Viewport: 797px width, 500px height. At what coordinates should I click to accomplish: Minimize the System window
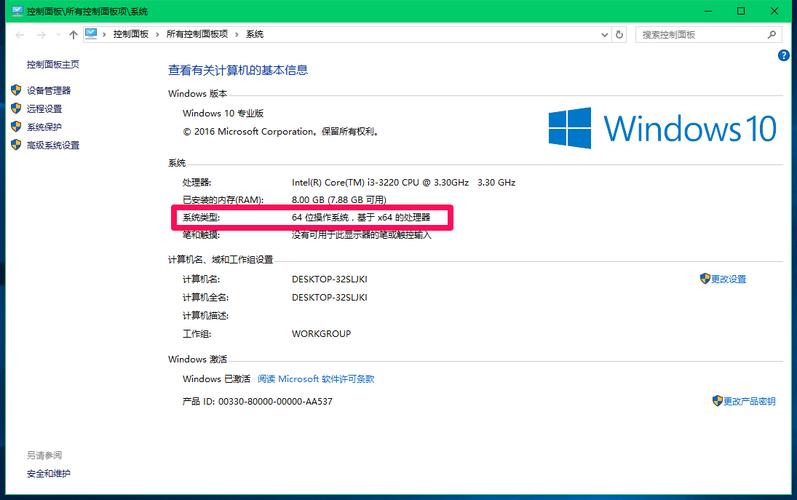708,11
